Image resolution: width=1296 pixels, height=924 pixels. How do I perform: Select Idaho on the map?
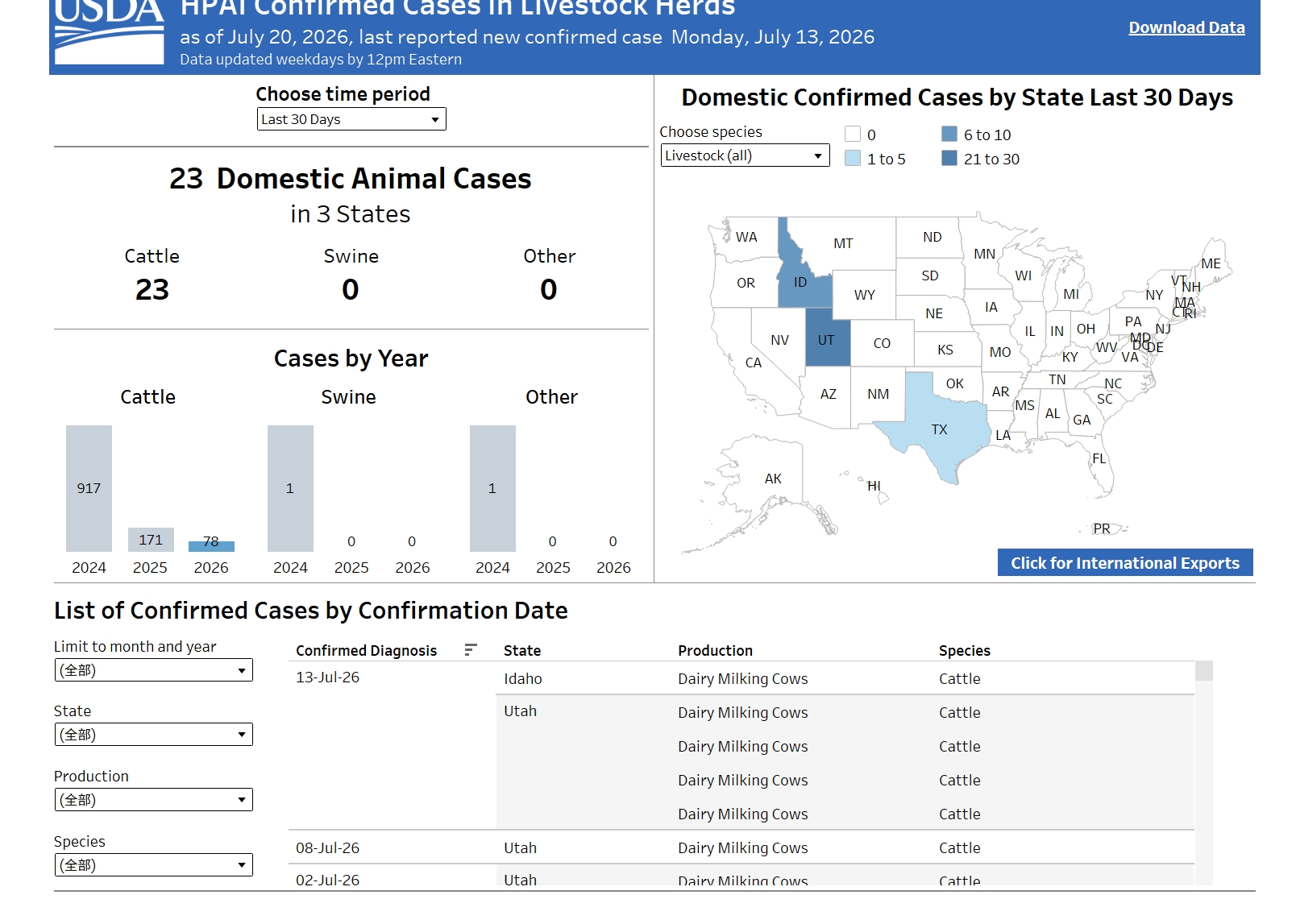(x=800, y=275)
